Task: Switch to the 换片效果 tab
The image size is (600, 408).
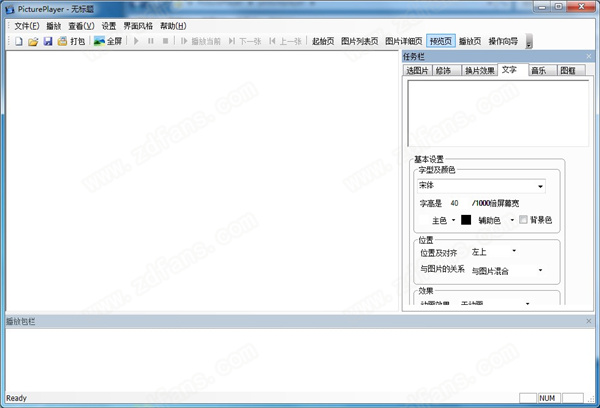Action: [x=479, y=70]
